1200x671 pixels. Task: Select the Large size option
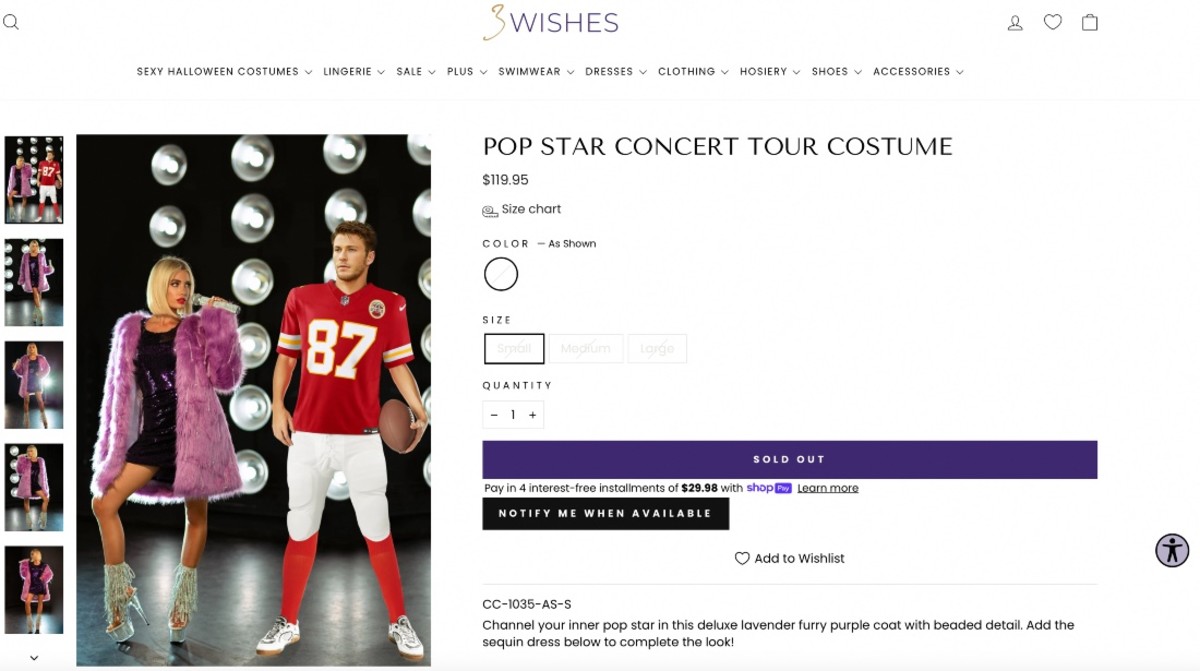(657, 348)
